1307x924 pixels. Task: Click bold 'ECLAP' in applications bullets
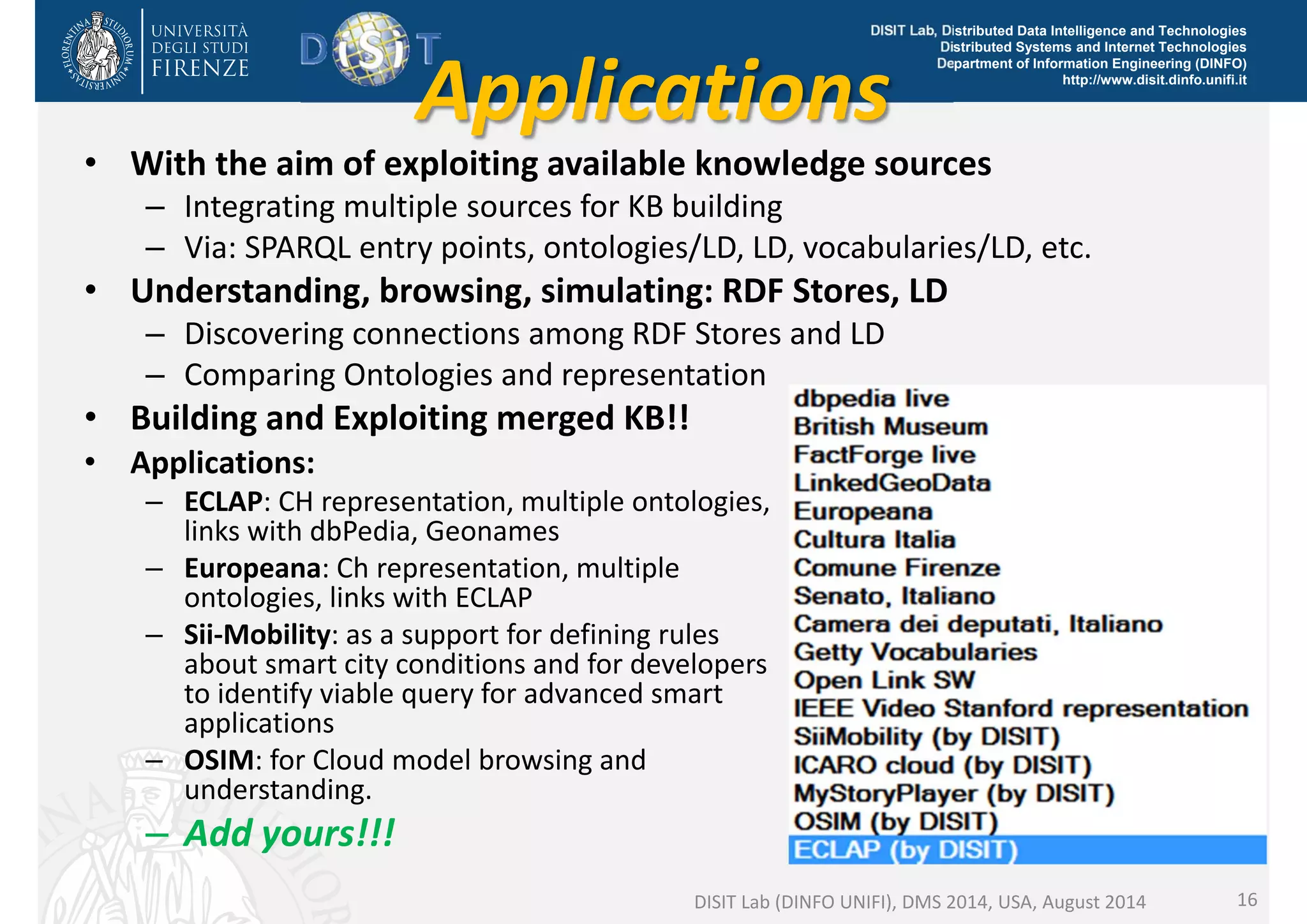(x=223, y=502)
